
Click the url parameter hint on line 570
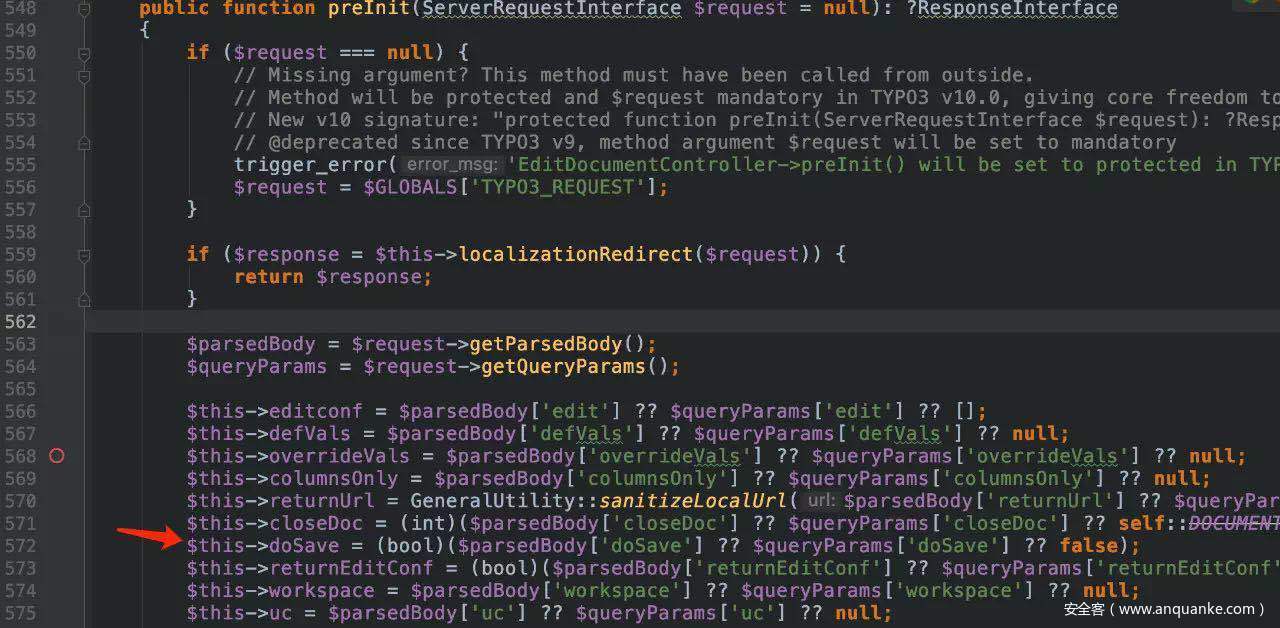tap(820, 501)
